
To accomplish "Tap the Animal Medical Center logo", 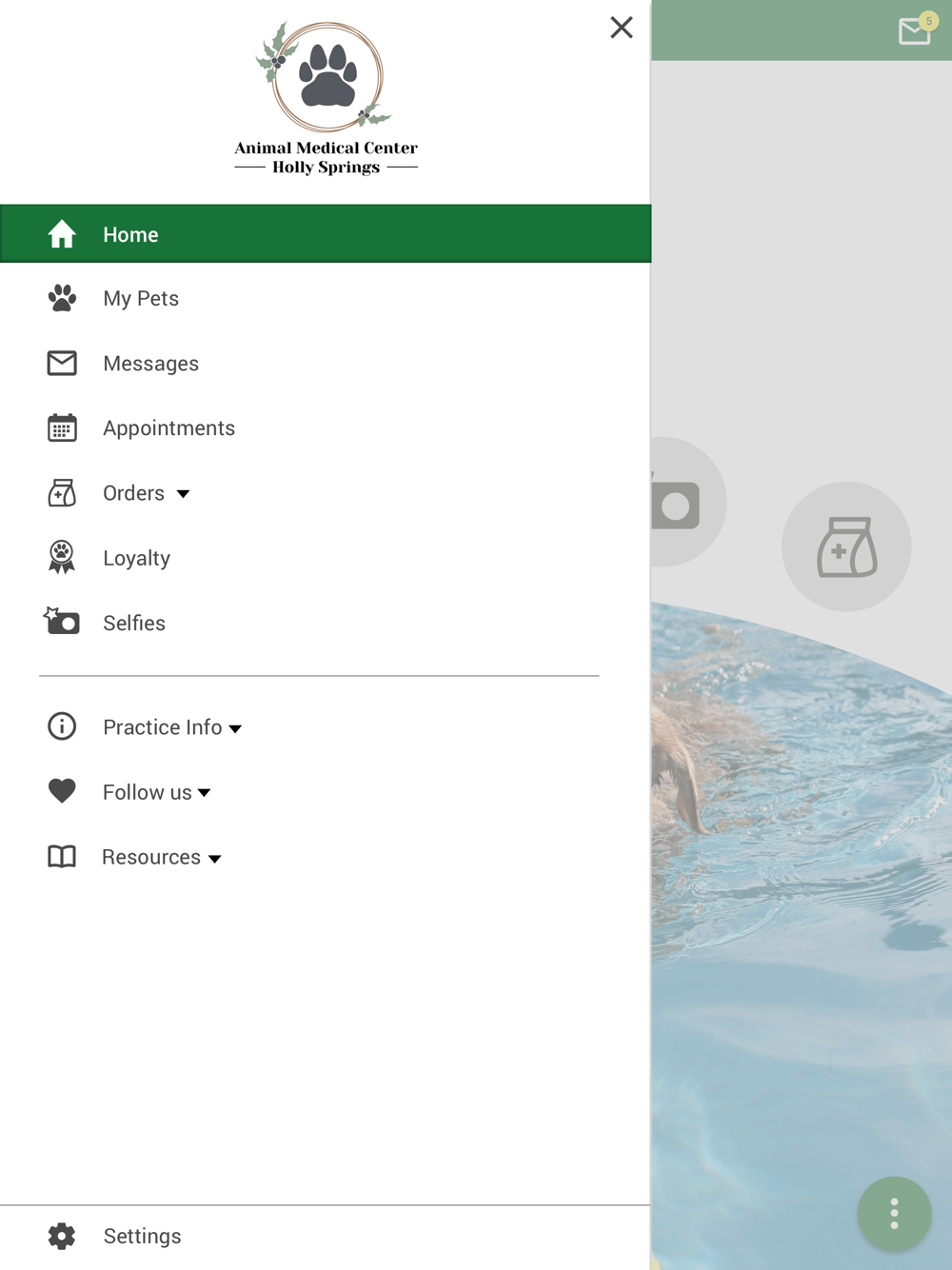I will pos(327,98).
